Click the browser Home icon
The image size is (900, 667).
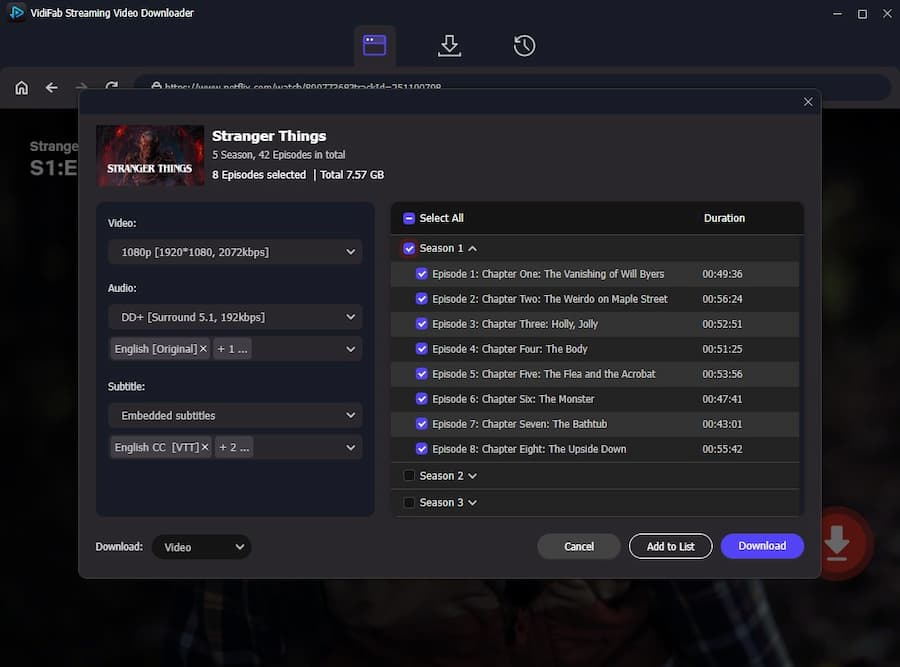point(21,87)
